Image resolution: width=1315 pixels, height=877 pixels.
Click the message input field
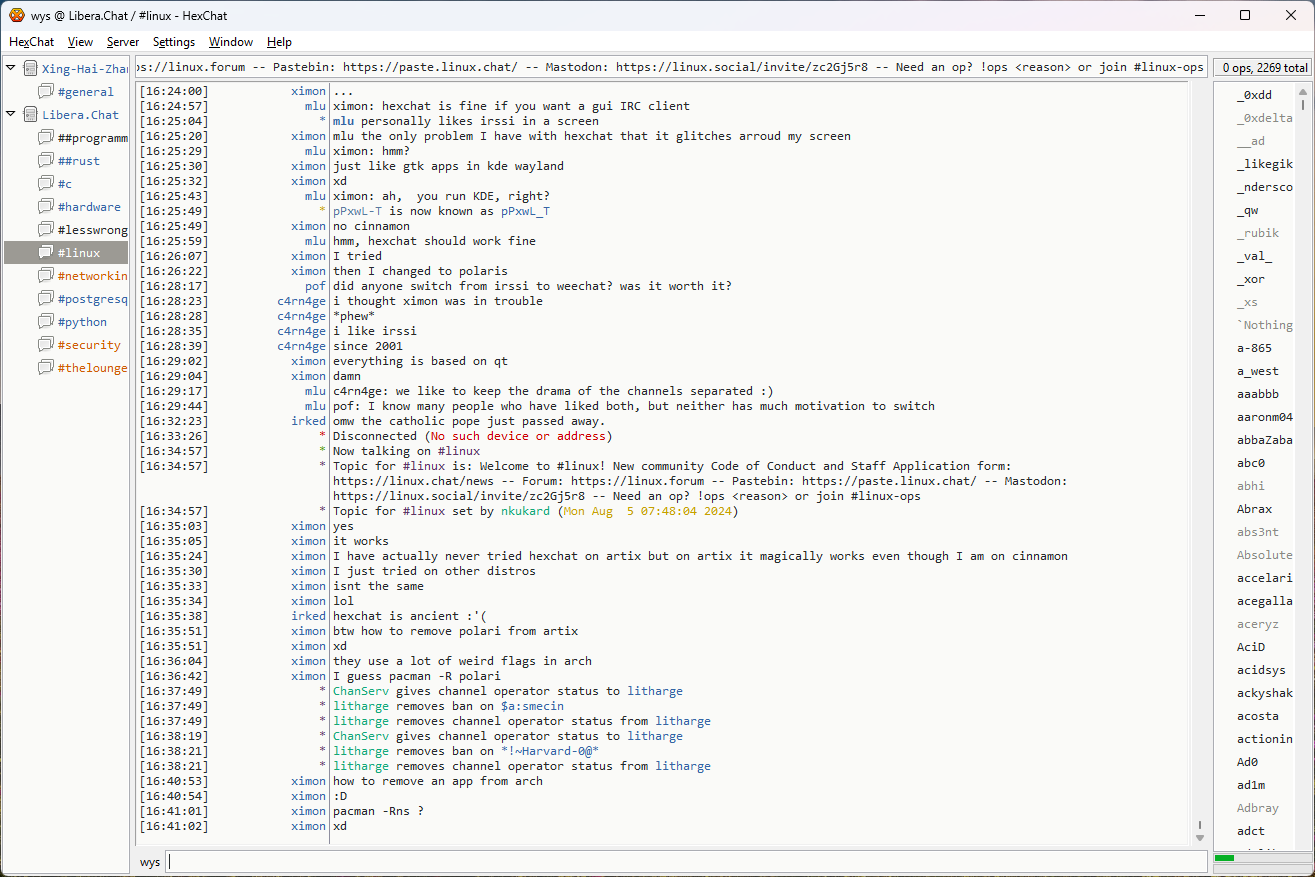point(685,862)
